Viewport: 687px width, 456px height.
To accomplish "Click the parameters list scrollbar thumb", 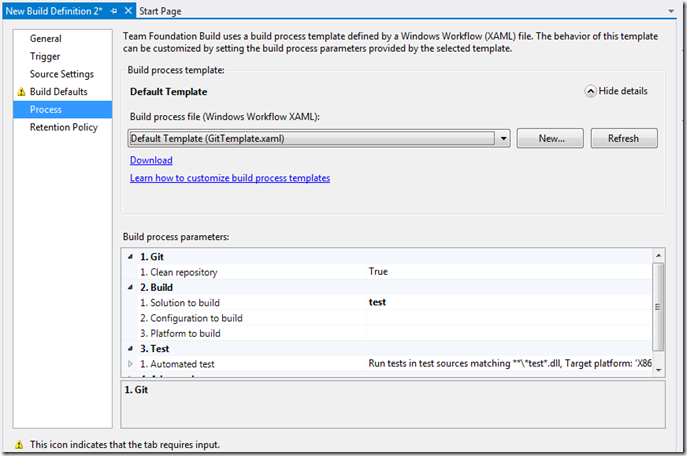I will click(x=658, y=307).
